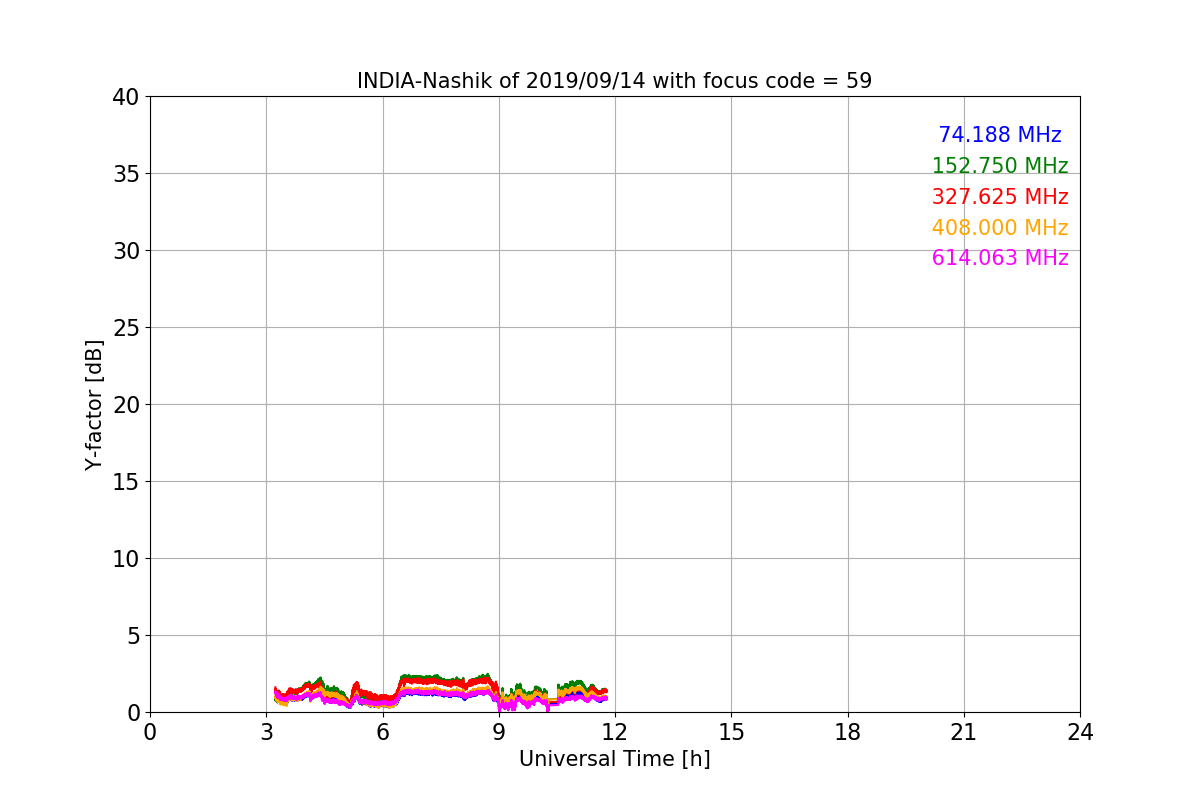1200x800 pixels.
Task: Click the y-axis tick label 20
Action: (125, 405)
